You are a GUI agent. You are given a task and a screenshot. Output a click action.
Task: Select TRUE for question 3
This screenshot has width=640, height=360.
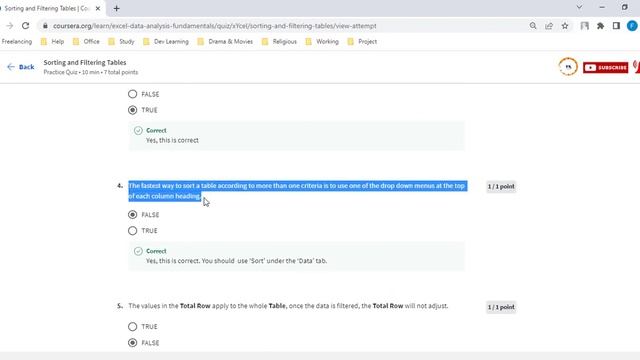[132, 110]
